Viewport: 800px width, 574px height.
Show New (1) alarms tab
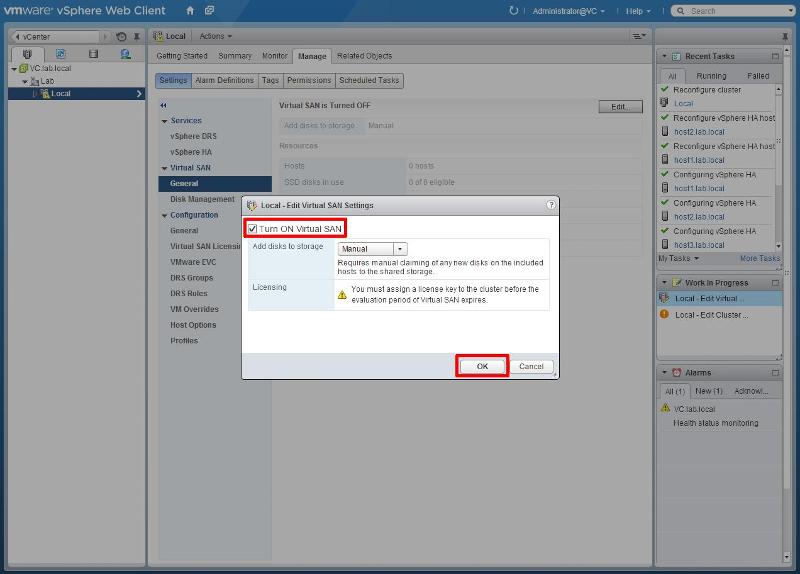[709, 391]
